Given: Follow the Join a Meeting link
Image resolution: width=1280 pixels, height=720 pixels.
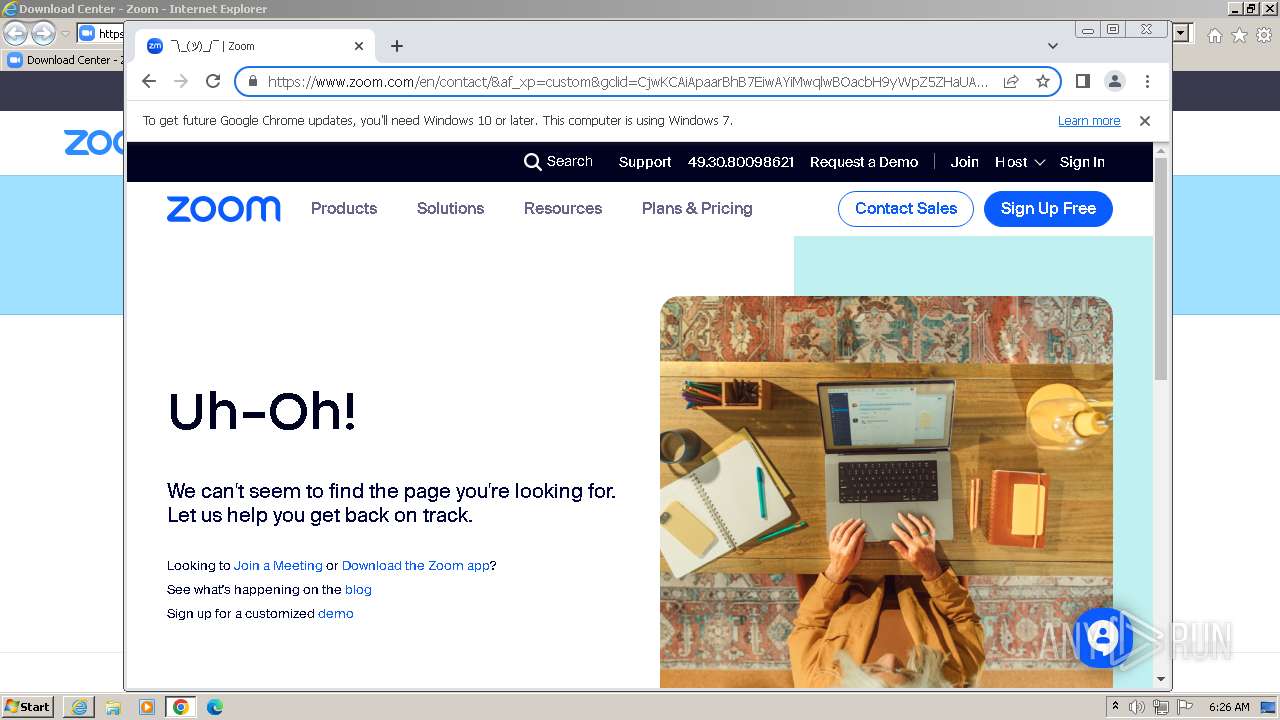Looking at the screenshot, I should (x=278, y=566).
